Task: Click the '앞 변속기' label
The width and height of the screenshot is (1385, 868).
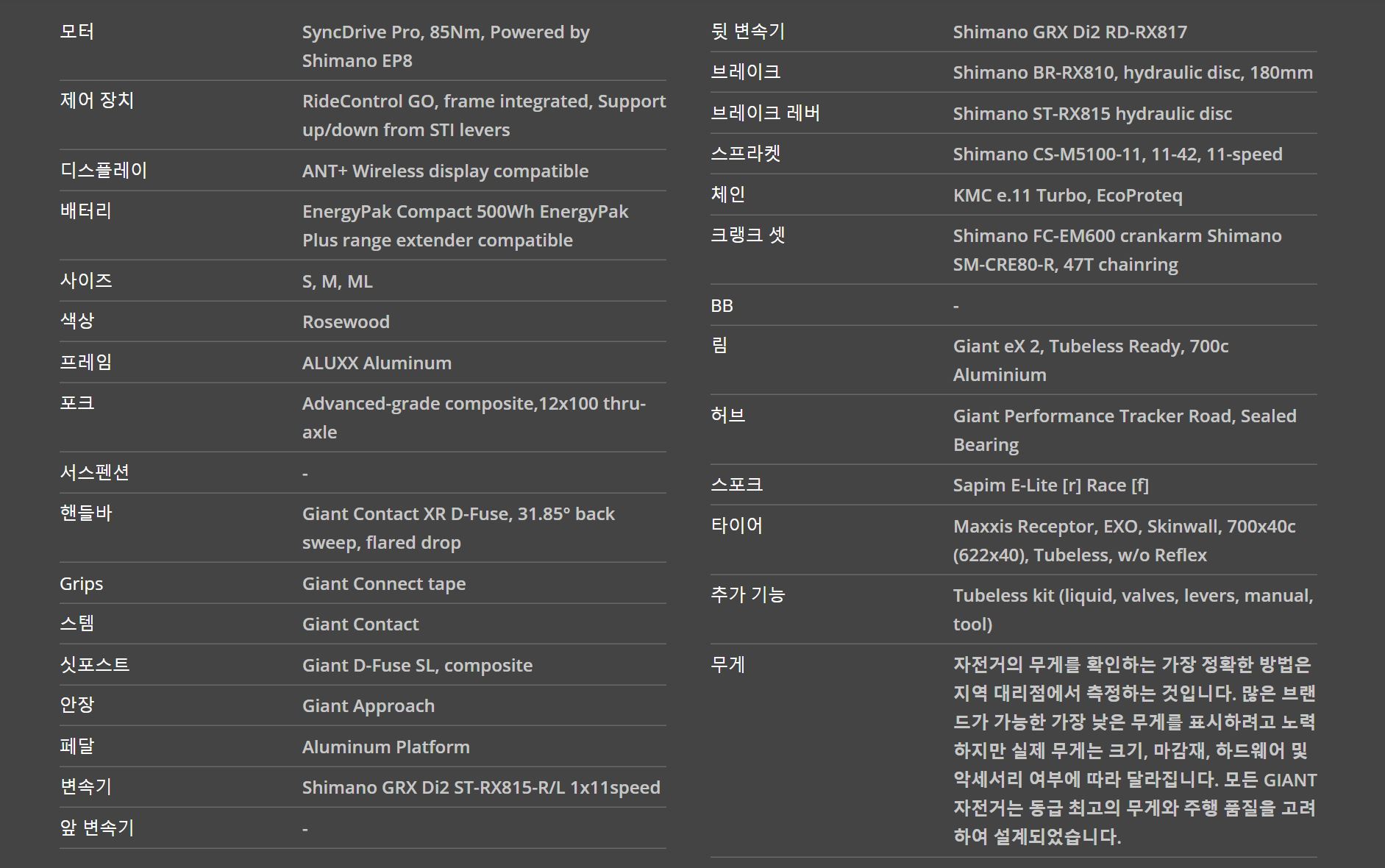Action: point(97,828)
